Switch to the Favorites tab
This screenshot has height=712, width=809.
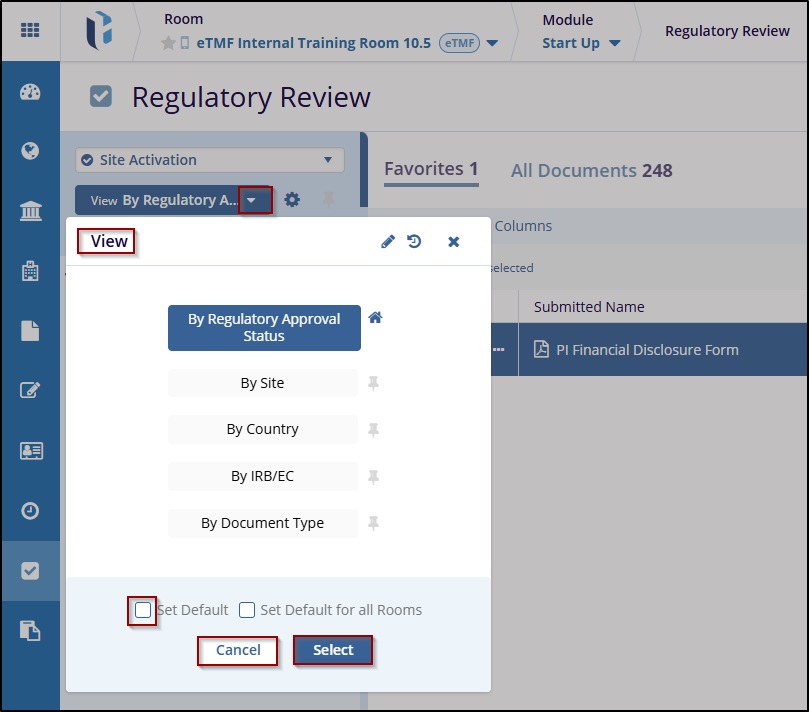click(x=431, y=169)
